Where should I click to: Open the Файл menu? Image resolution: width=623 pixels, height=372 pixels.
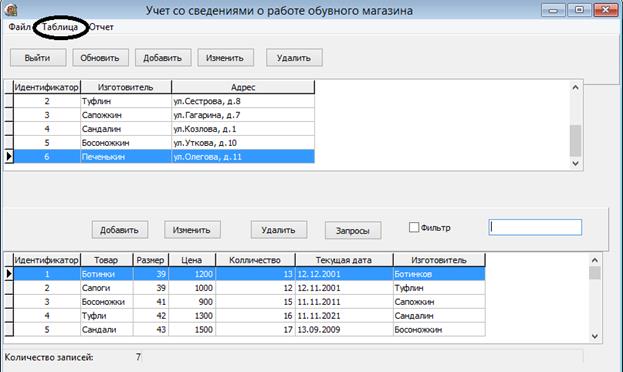[19, 27]
